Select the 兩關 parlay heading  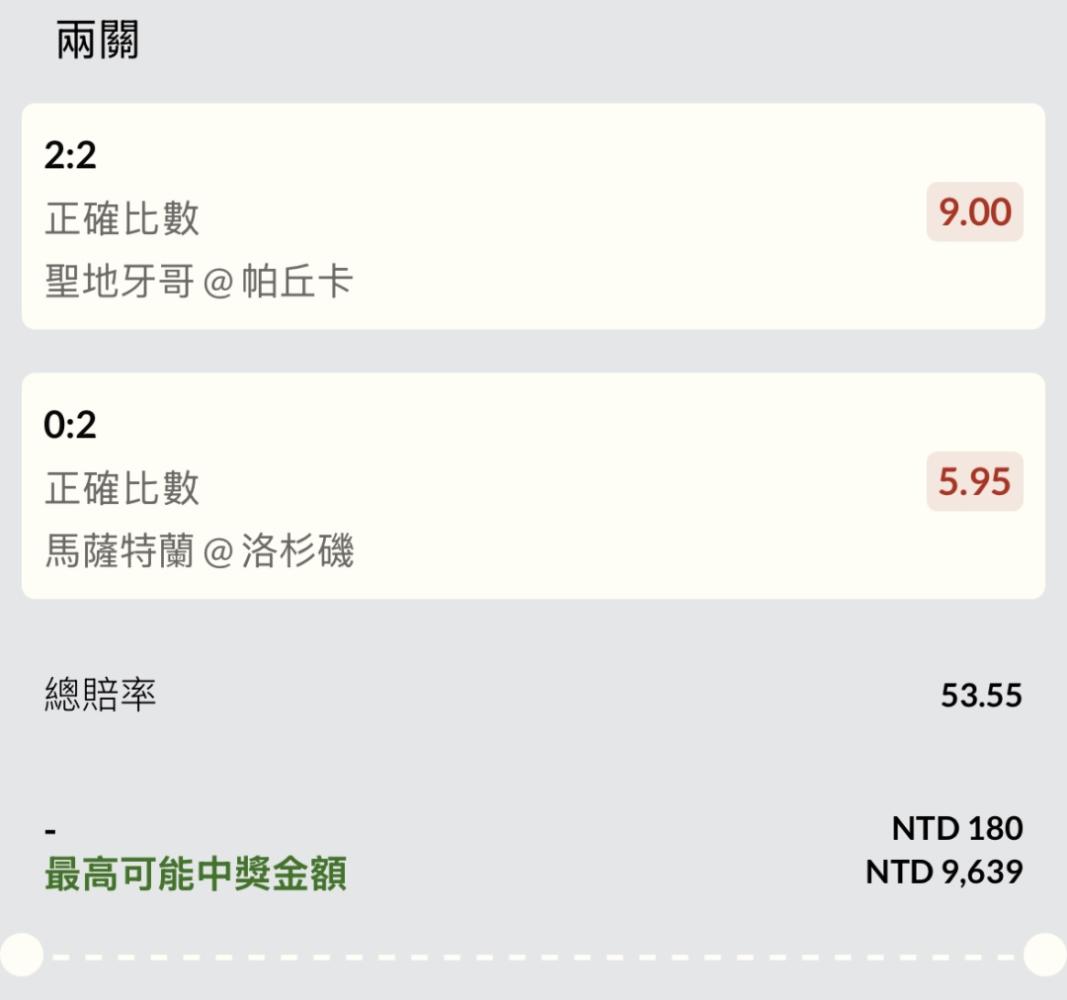pos(97,39)
